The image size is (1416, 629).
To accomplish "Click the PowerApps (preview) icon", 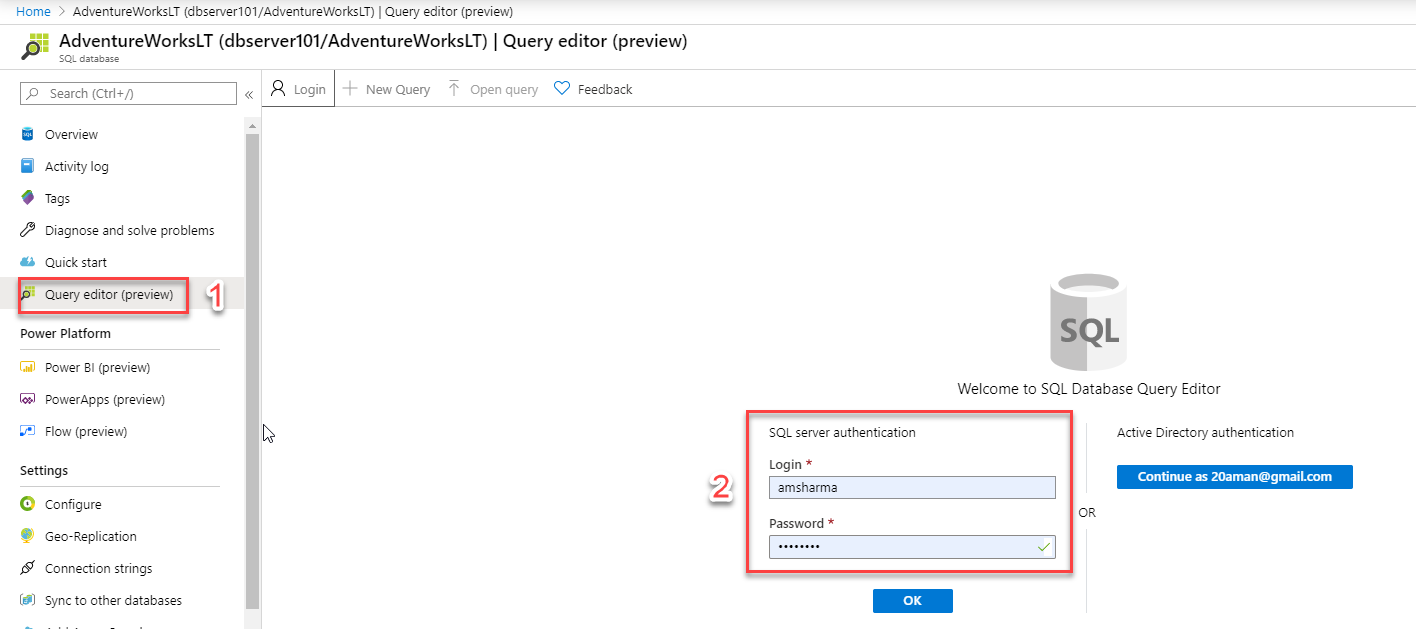I will point(27,399).
